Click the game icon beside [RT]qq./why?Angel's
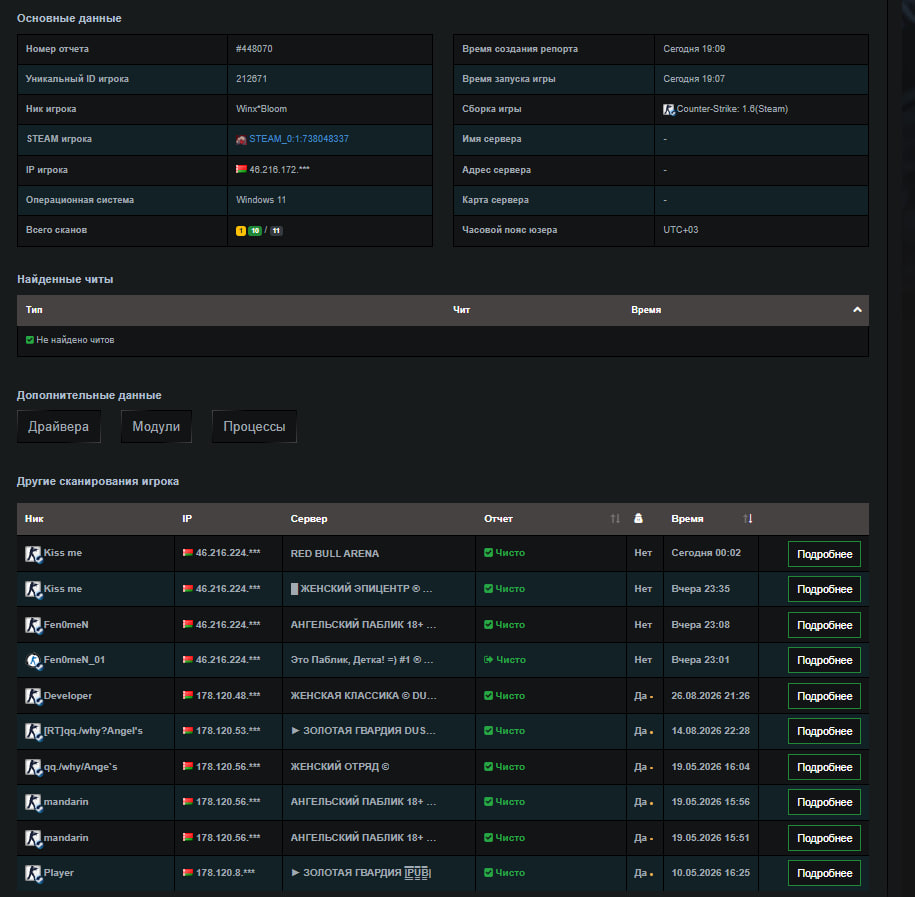This screenshot has width=915, height=897. (33, 731)
